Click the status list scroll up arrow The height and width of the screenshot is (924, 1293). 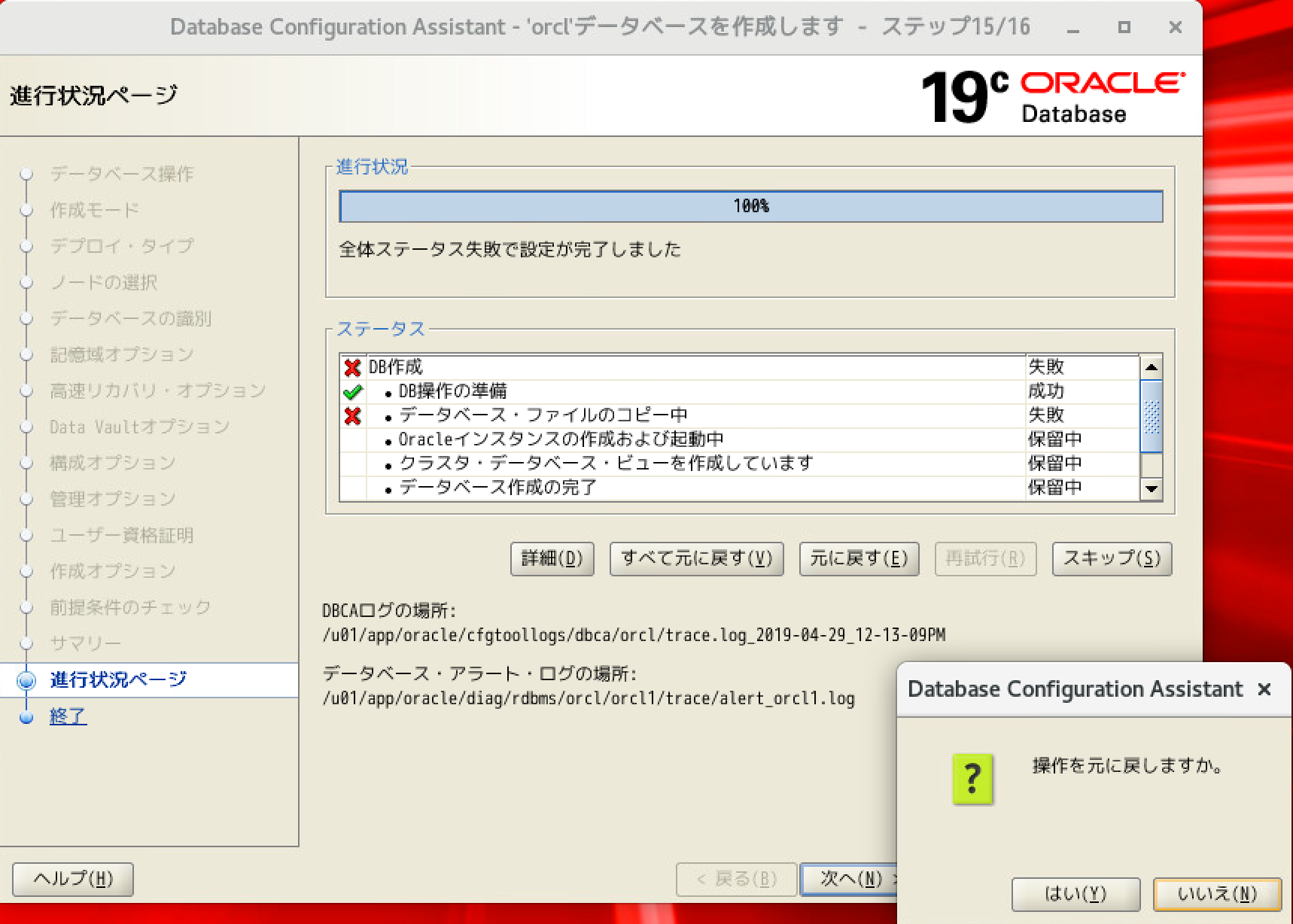click(1152, 367)
